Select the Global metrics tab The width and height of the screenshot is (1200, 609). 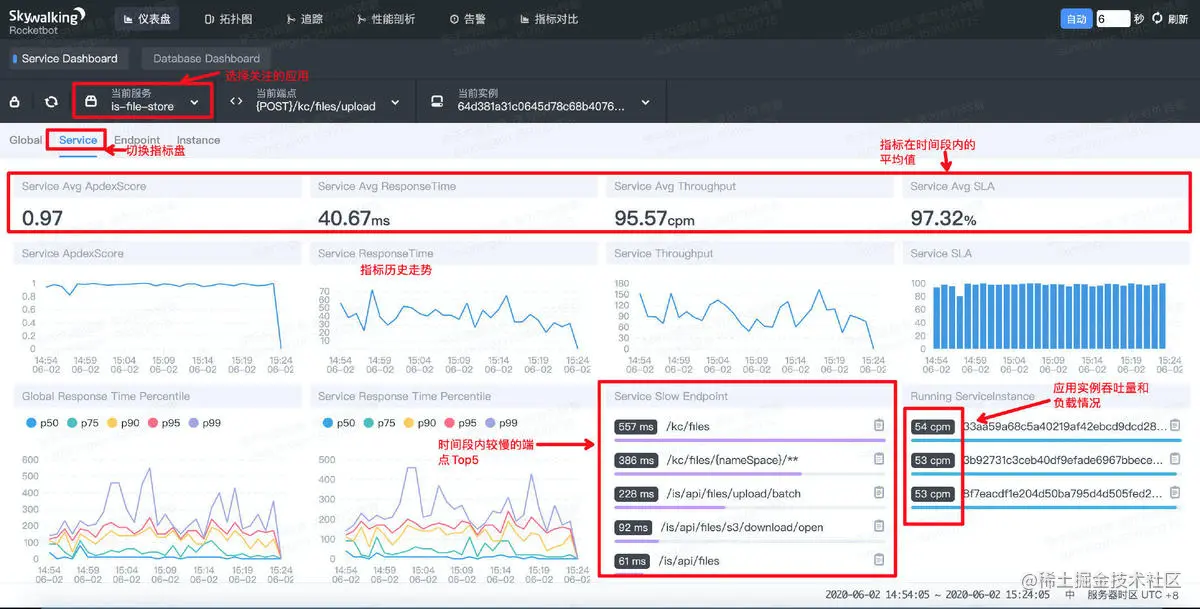(x=26, y=140)
